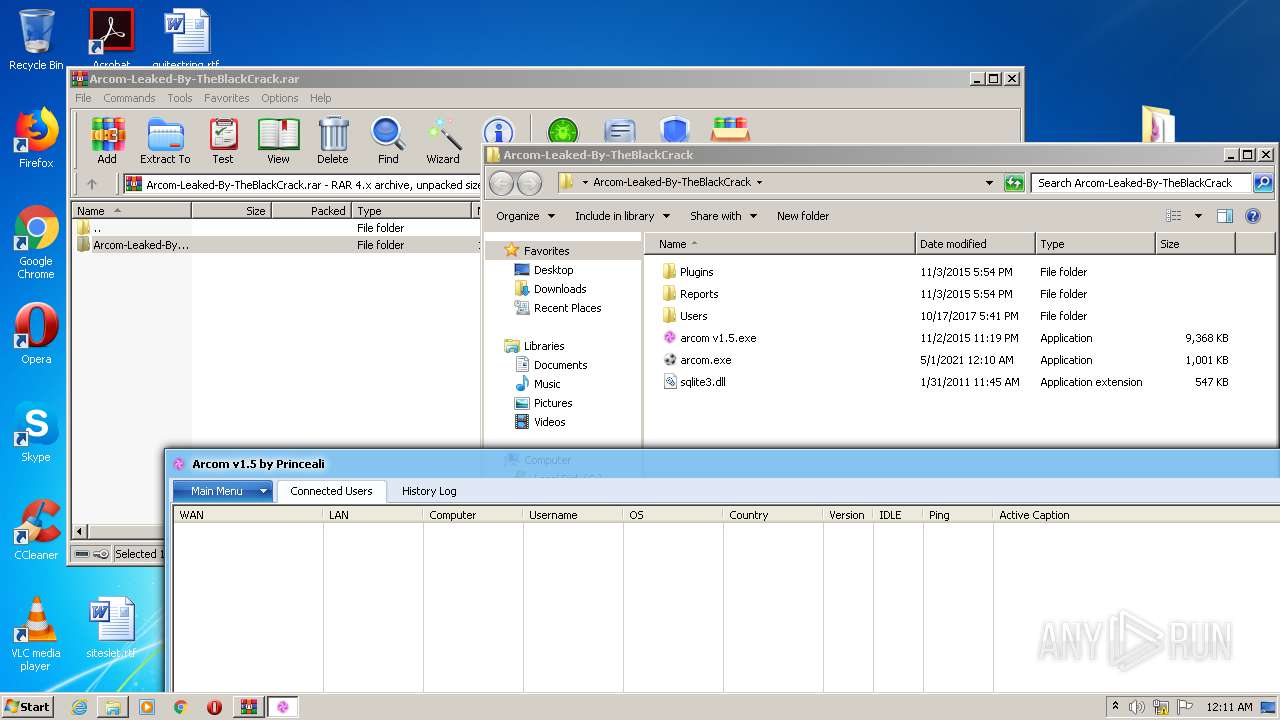Select siteslet.rtf desktop file

click(110, 628)
